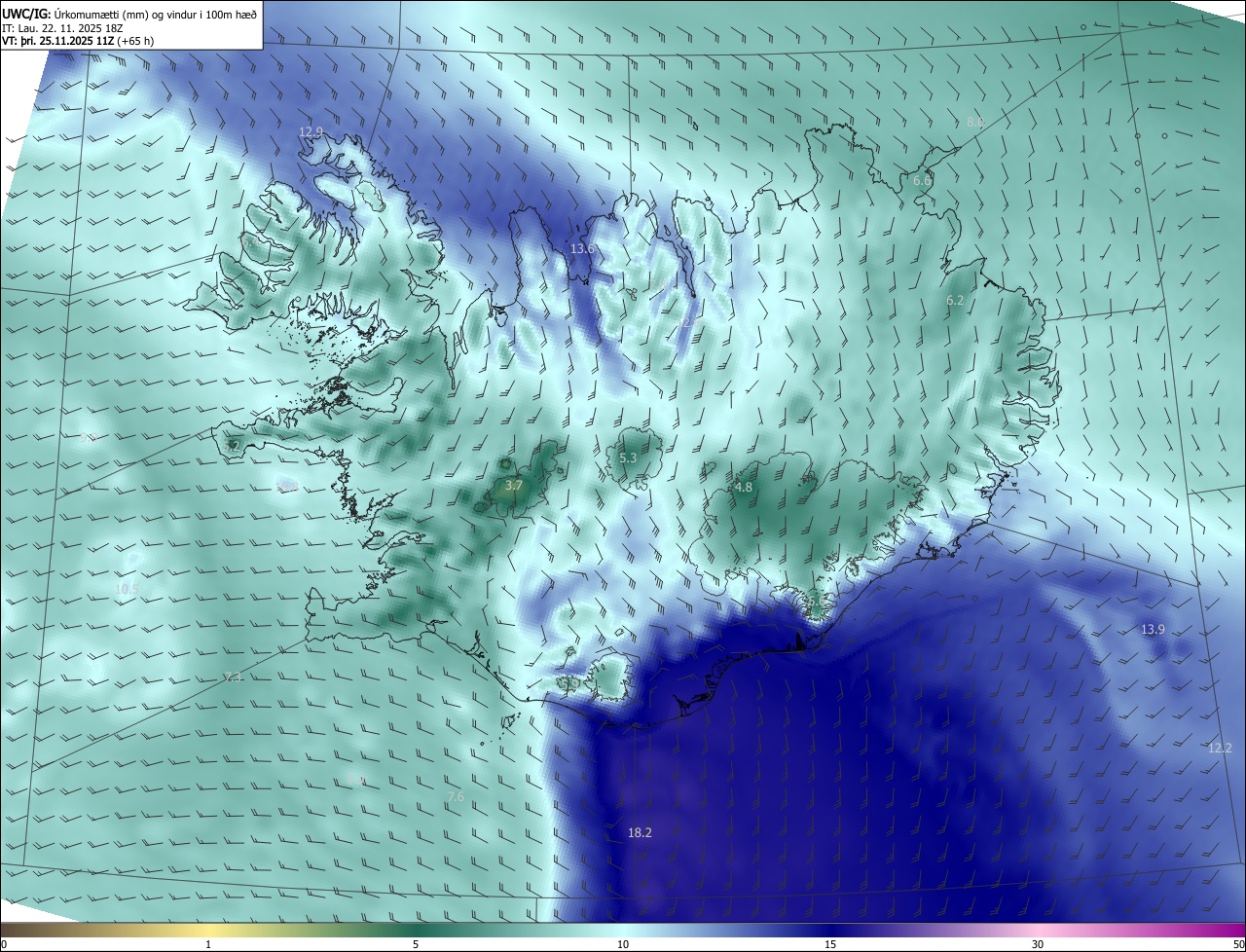Image resolution: width=1246 pixels, height=952 pixels.
Task: Click the legend tick label 15
Action: (x=830, y=944)
